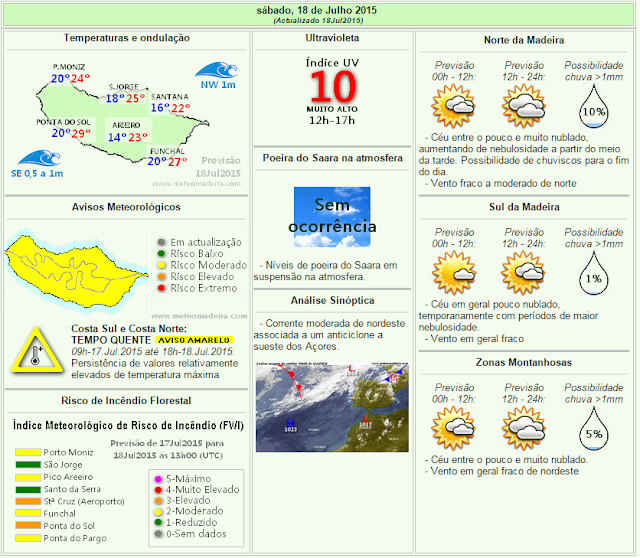
Task: Click the Risco de Incêndio Florestal heading
Action: tap(126, 400)
